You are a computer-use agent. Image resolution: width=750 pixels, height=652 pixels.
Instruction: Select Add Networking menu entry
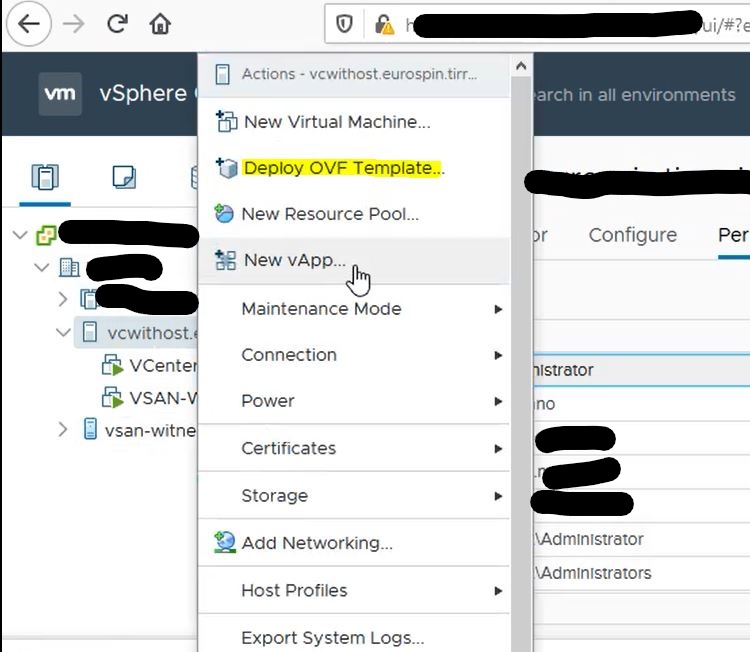[x=354, y=543]
